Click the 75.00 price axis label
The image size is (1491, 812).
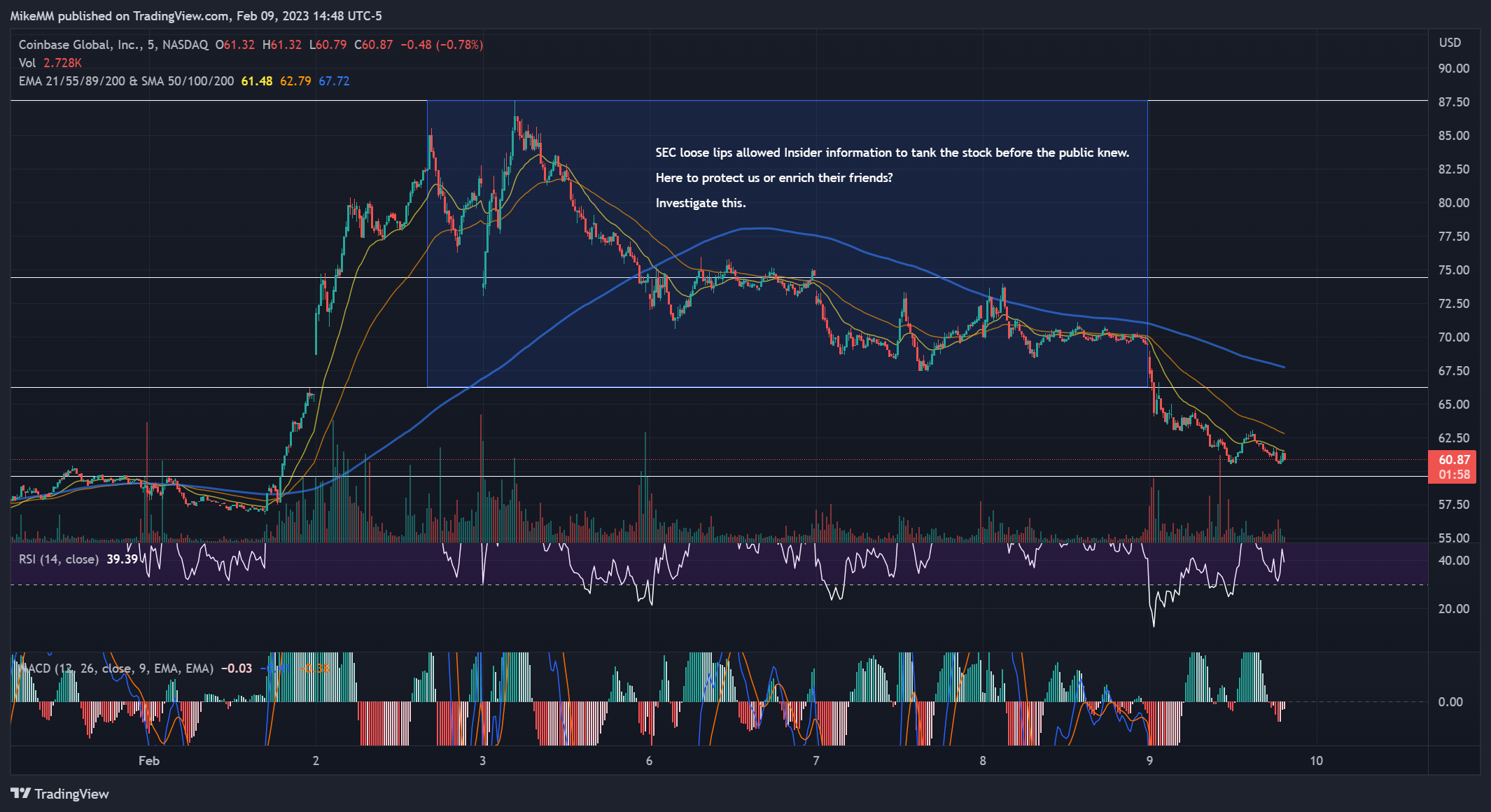click(1454, 270)
